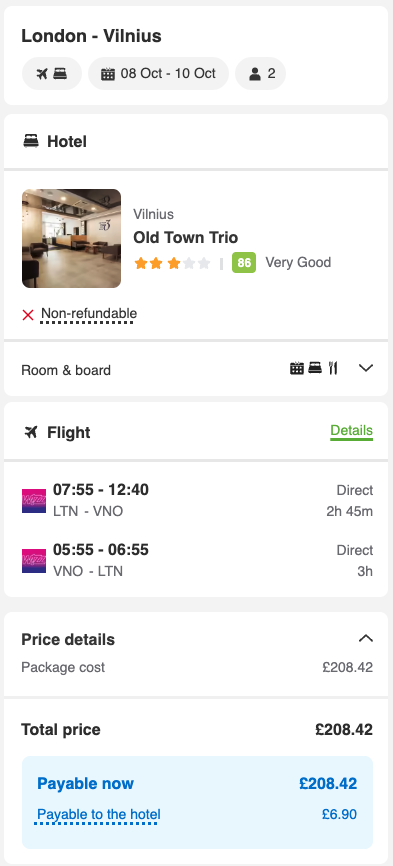Screen dimensions: 393x866
Task: Click the calendar icon in Room & board row
Action: [297, 368]
